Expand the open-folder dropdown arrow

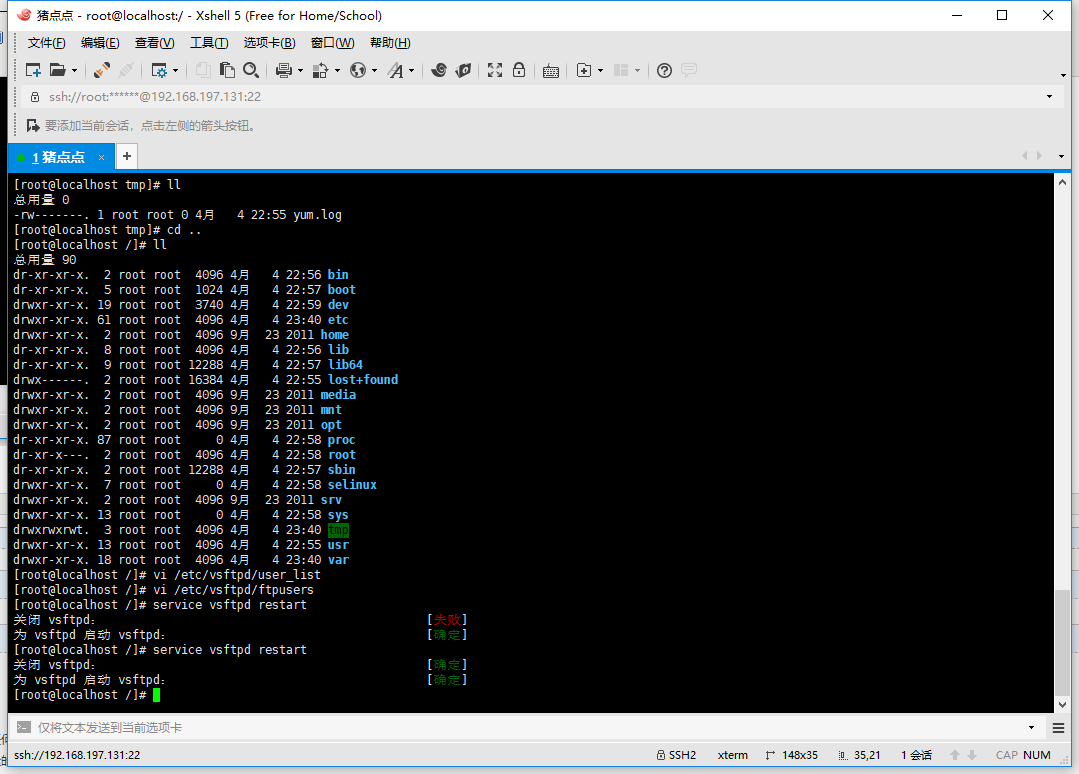pyautogui.click(x=74, y=71)
